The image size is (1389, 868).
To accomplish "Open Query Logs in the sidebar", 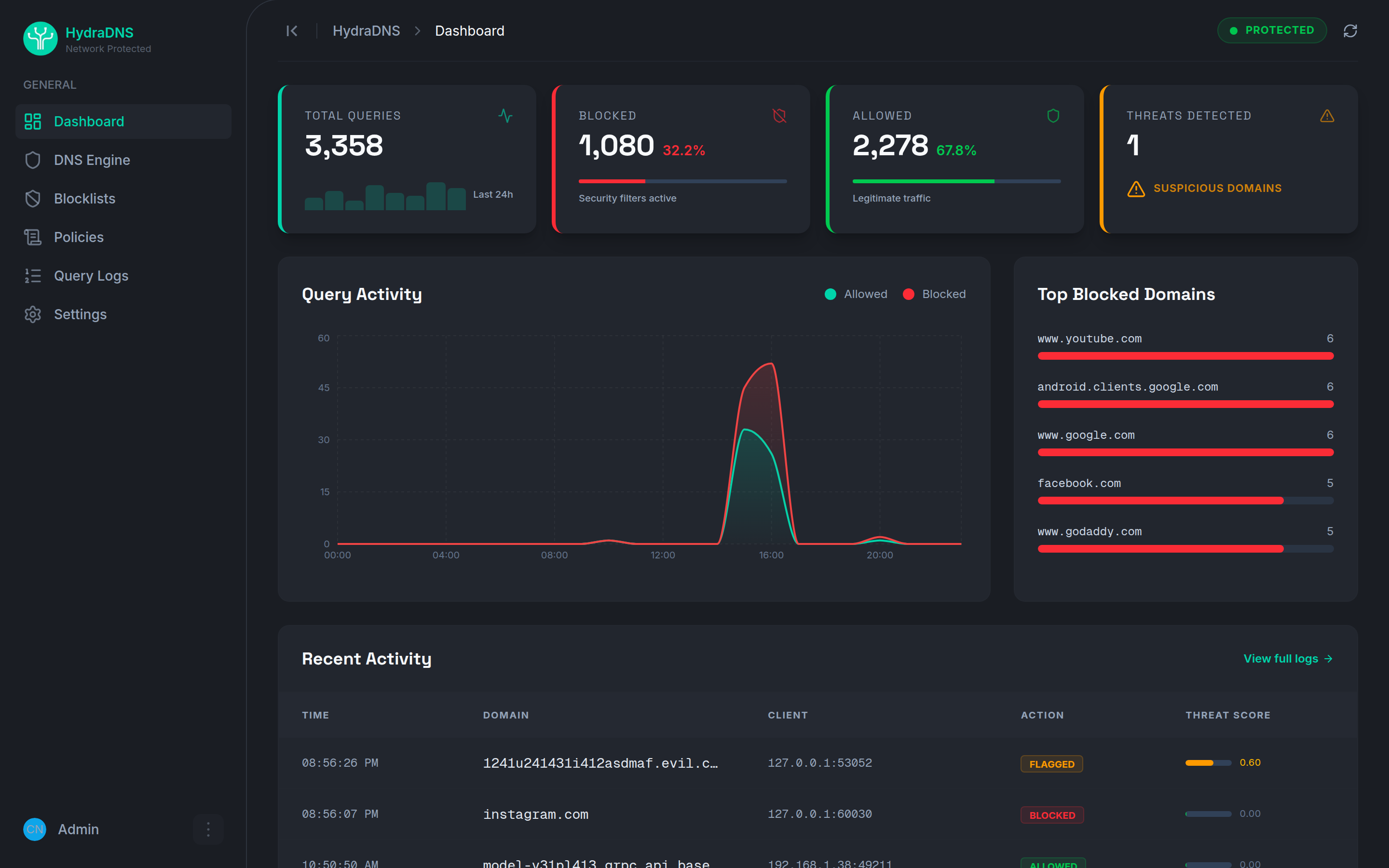I will [x=123, y=275].
